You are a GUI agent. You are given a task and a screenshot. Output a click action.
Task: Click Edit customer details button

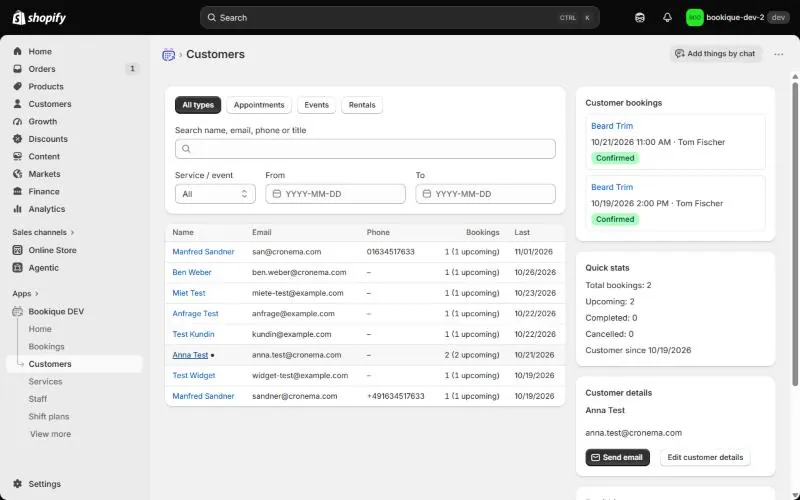coord(705,458)
